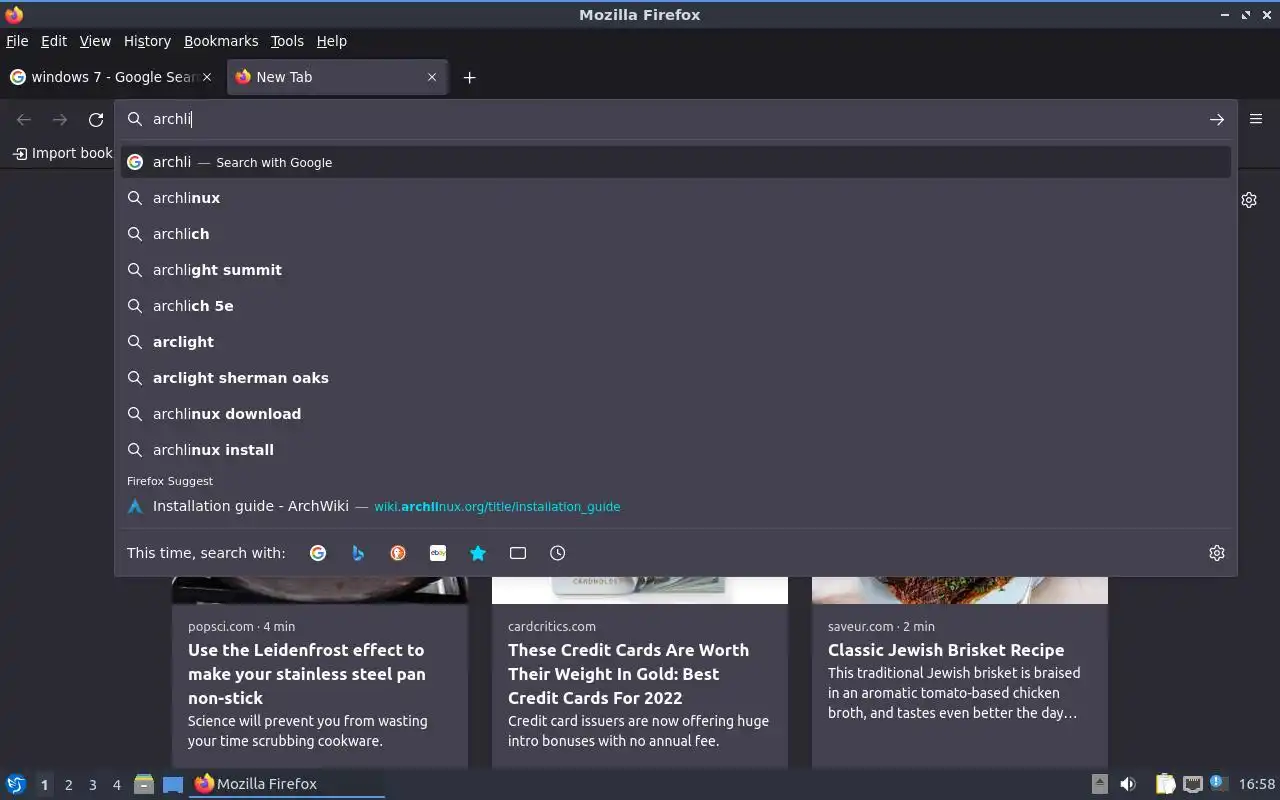Close the New Tab tab
1280x800 pixels.
point(432,77)
